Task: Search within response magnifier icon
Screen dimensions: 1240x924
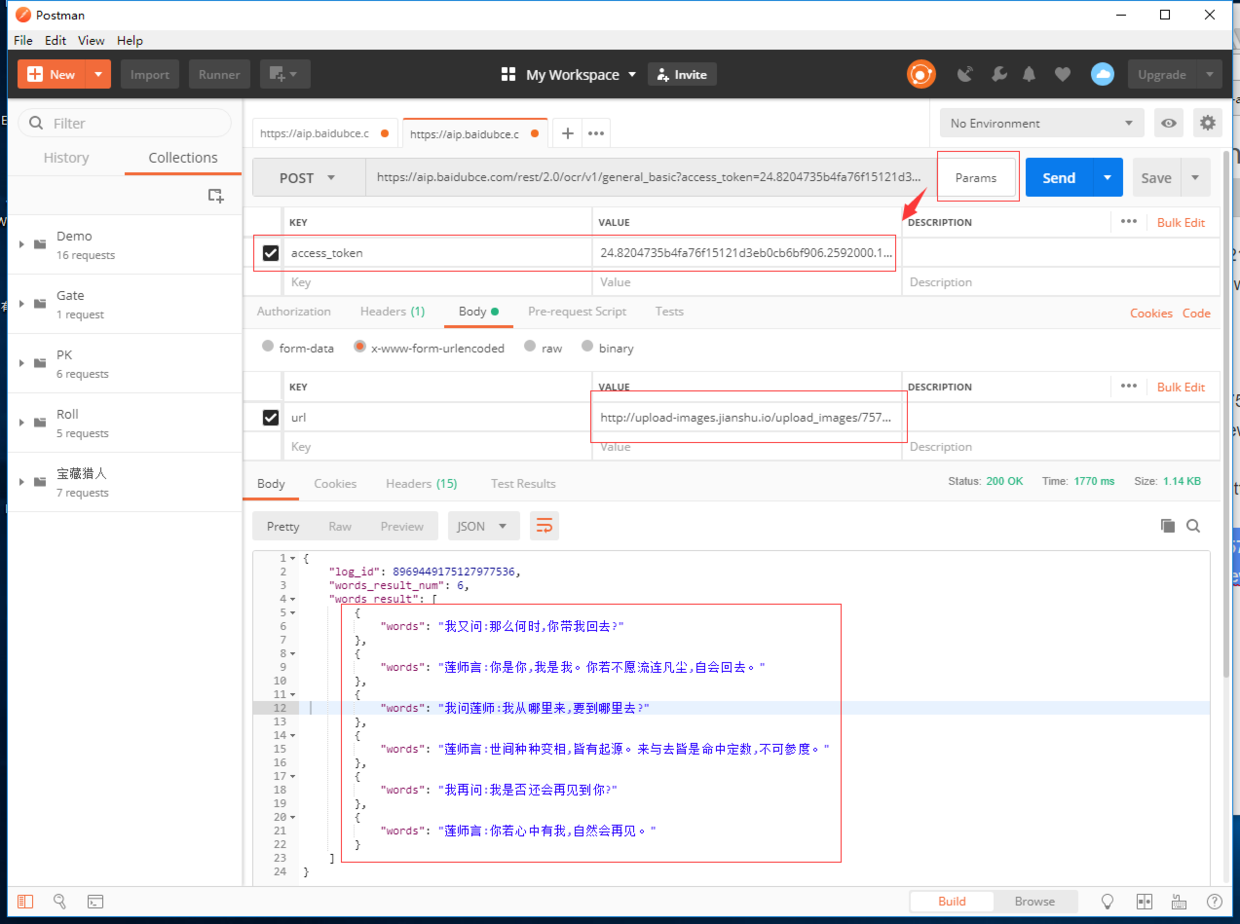Action: click(x=1193, y=526)
